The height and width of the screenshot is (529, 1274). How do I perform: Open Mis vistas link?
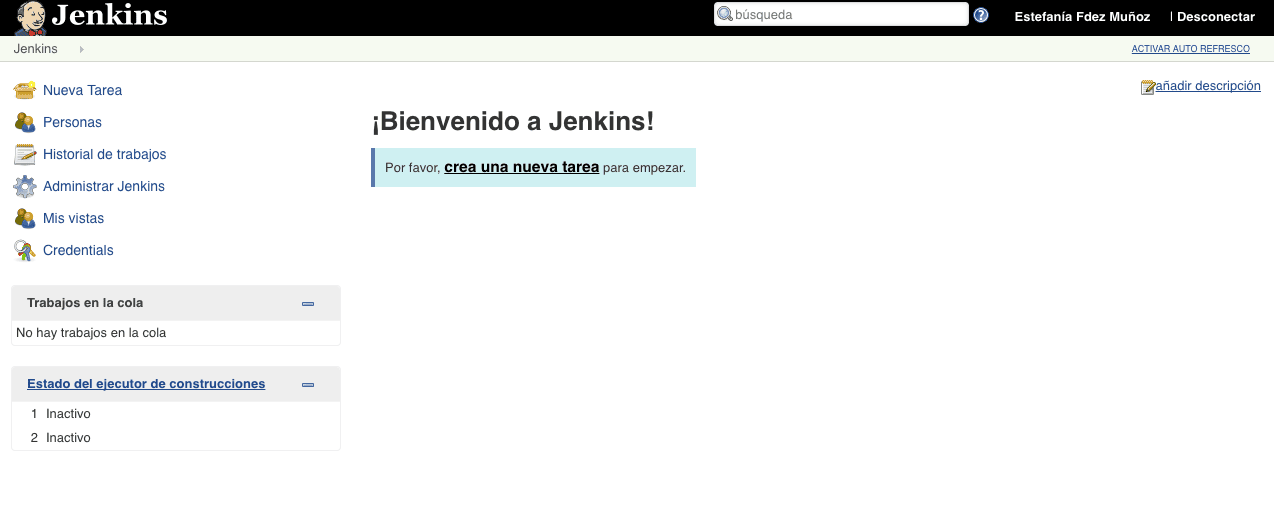[x=73, y=218]
